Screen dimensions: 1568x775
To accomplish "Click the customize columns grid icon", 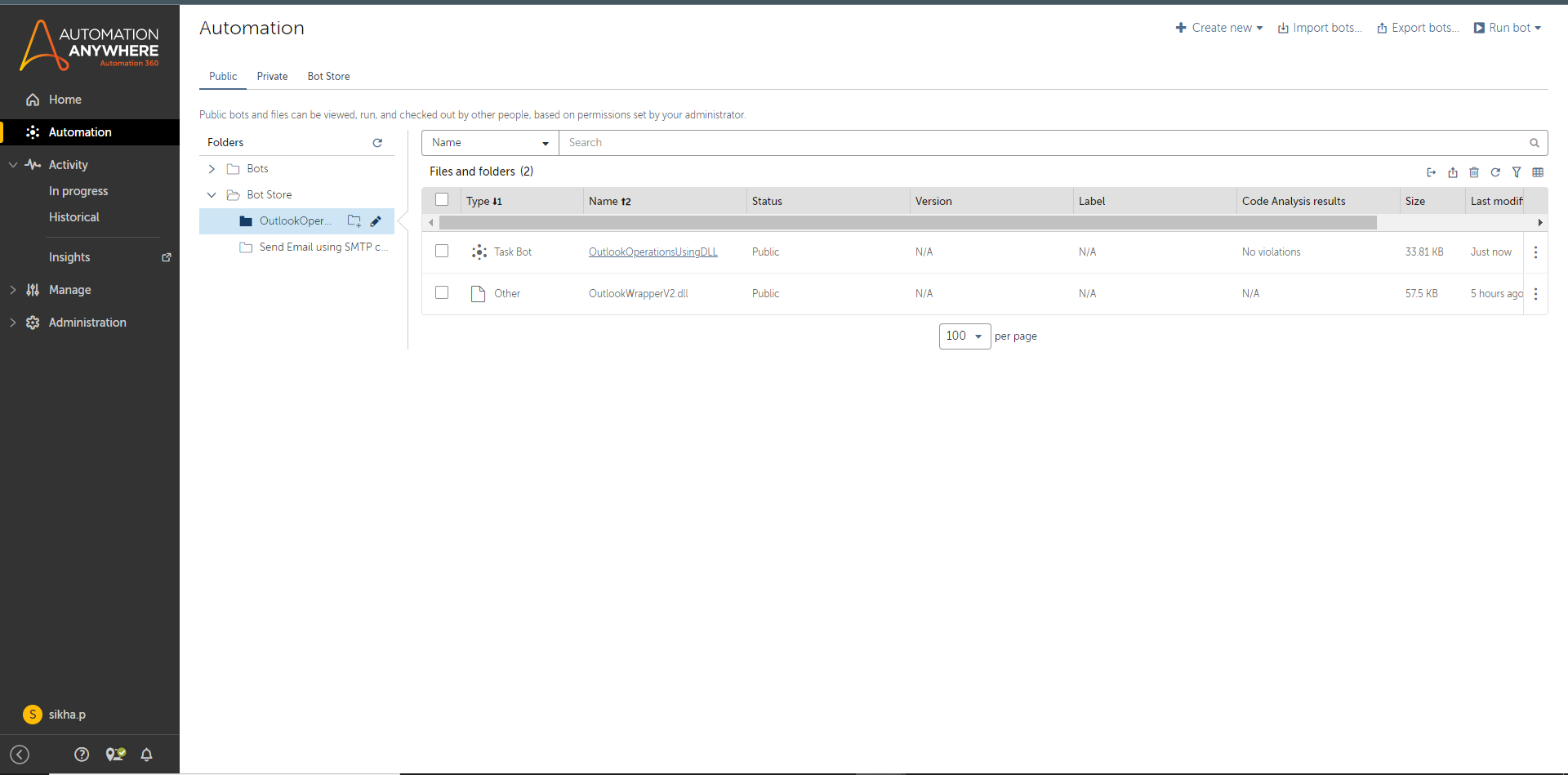I will click(1538, 172).
